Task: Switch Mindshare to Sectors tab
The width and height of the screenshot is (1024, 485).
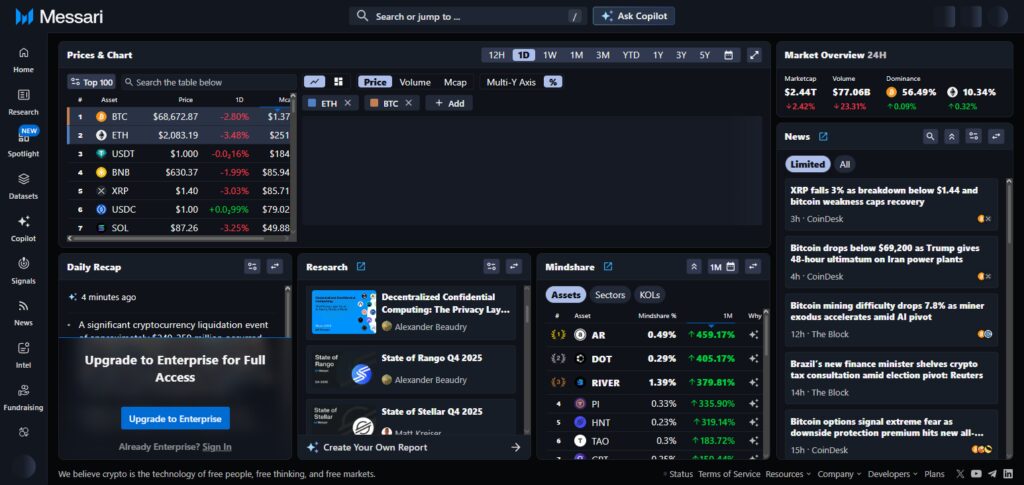Action: [x=609, y=294]
